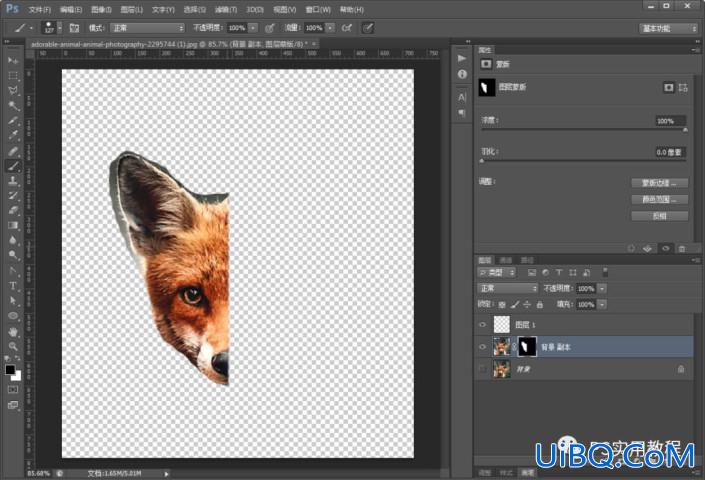
Task: Open the layer fill arrow
Action: click(x=602, y=305)
